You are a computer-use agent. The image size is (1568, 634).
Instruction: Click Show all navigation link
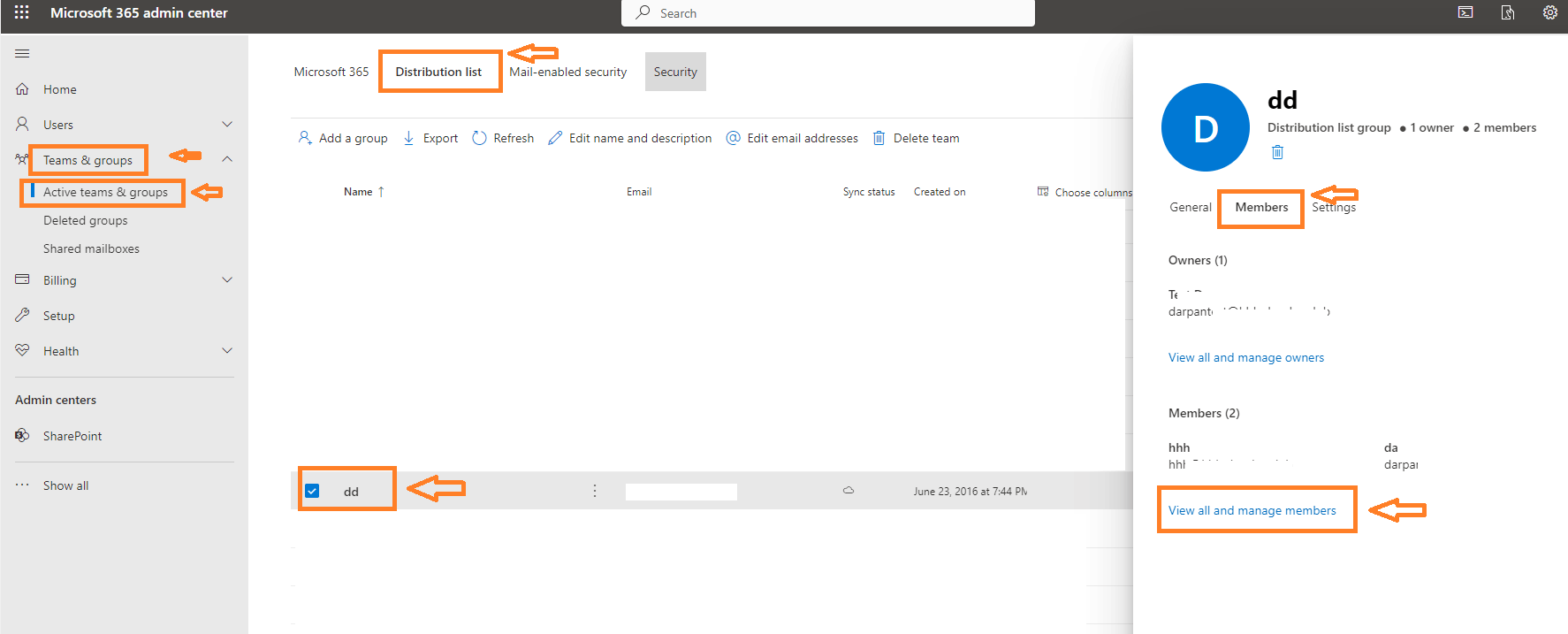(65, 485)
